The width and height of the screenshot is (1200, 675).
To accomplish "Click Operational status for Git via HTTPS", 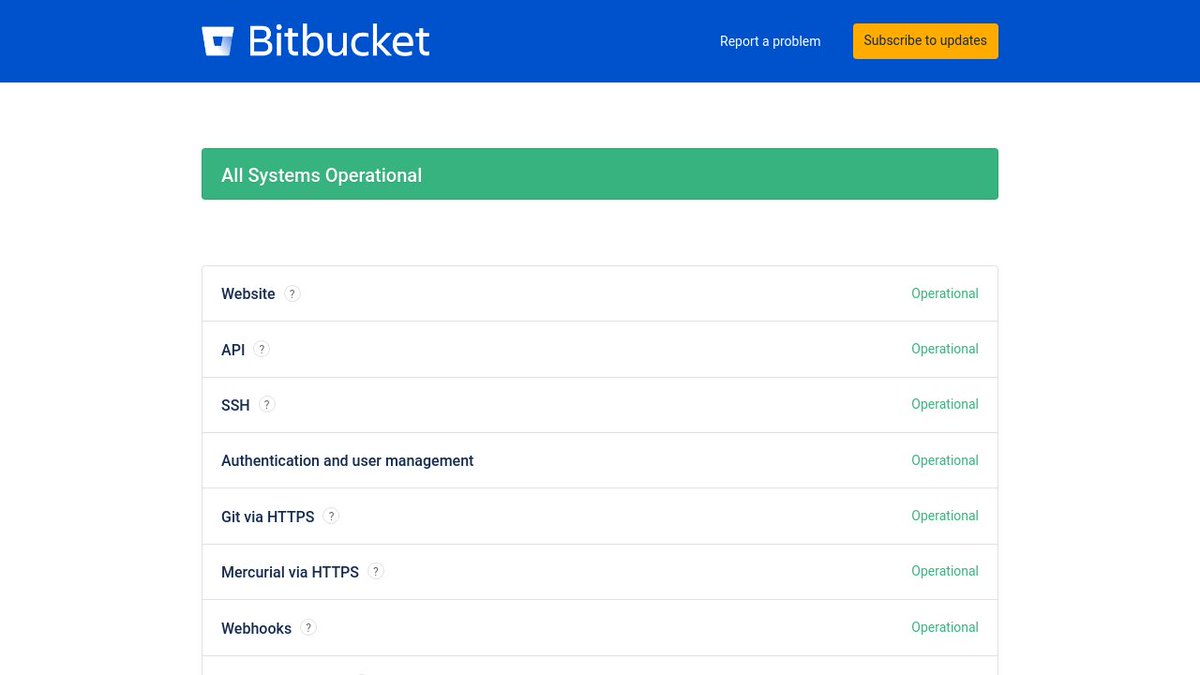I will click(x=945, y=516).
